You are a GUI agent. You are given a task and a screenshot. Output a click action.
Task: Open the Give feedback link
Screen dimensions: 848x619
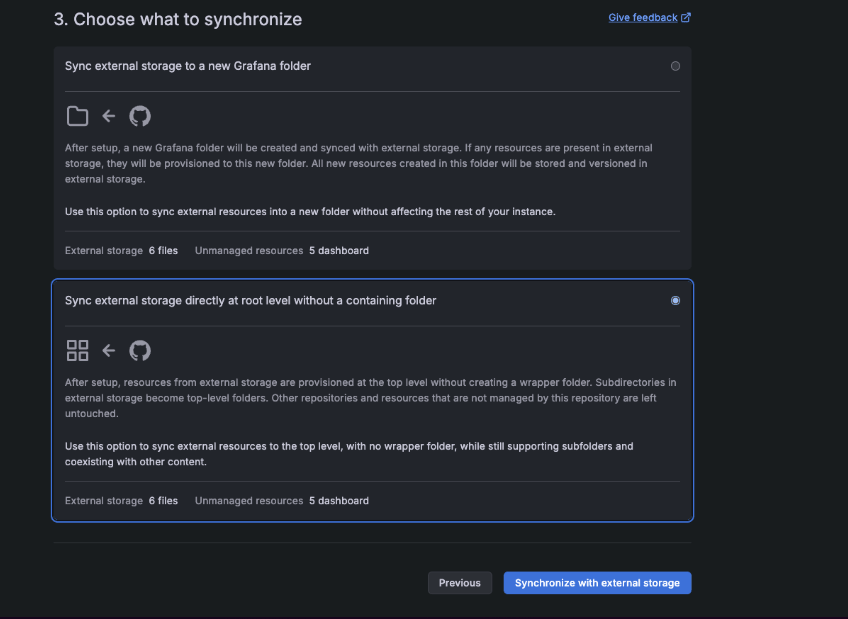pyautogui.click(x=642, y=17)
